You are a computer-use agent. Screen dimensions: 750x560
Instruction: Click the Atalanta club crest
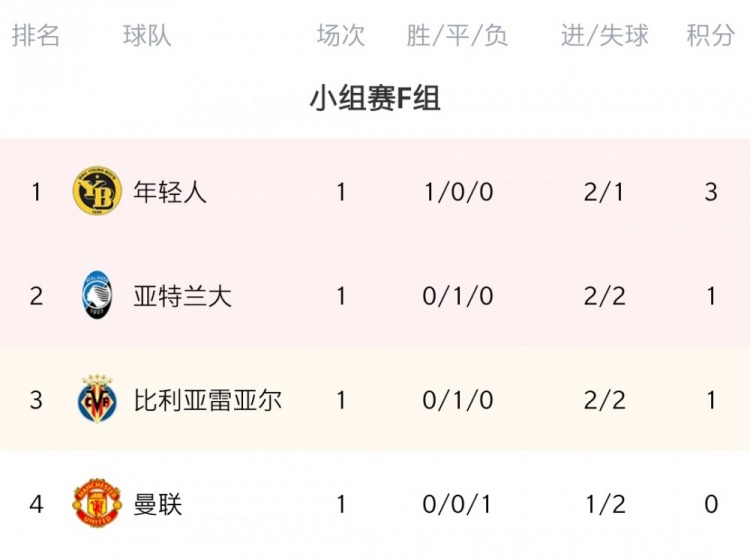(97, 295)
